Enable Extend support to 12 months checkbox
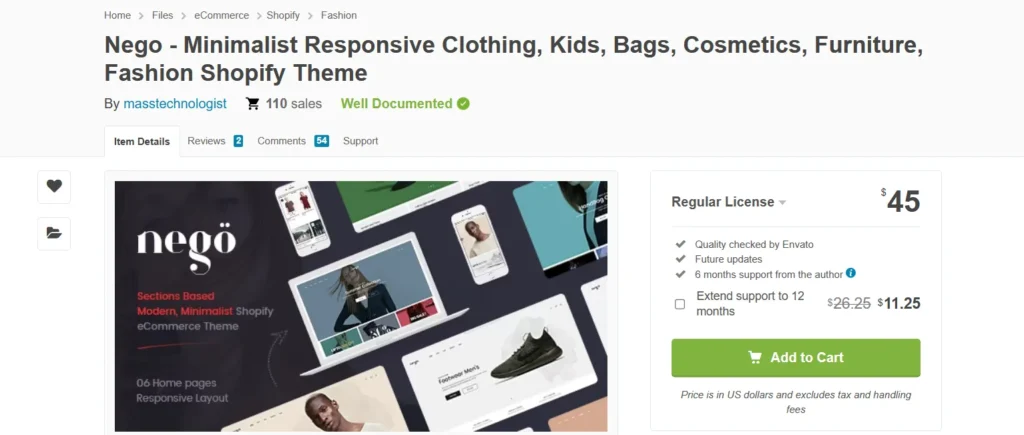Image resolution: width=1024 pixels, height=435 pixels. pyautogui.click(x=680, y=304)
